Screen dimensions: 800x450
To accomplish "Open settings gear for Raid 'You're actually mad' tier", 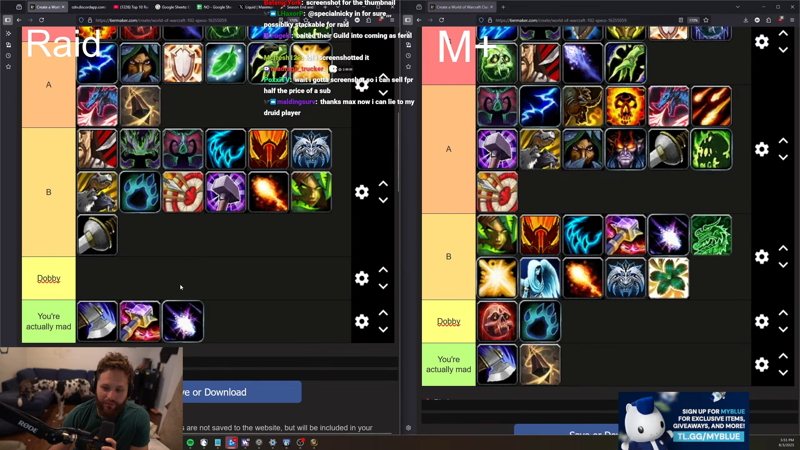I will click(x=362, y=321).
